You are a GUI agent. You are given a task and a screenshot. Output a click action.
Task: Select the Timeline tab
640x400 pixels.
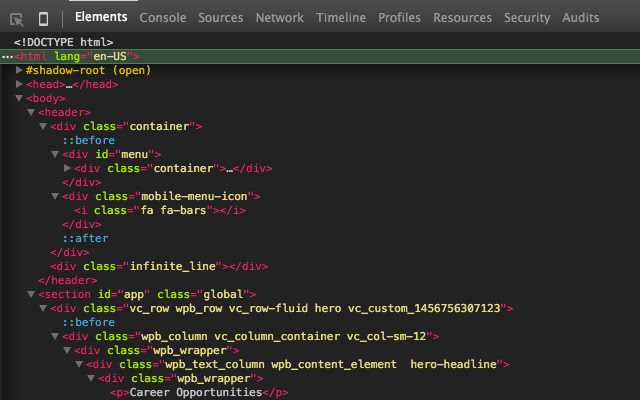(x=341, y=18)
